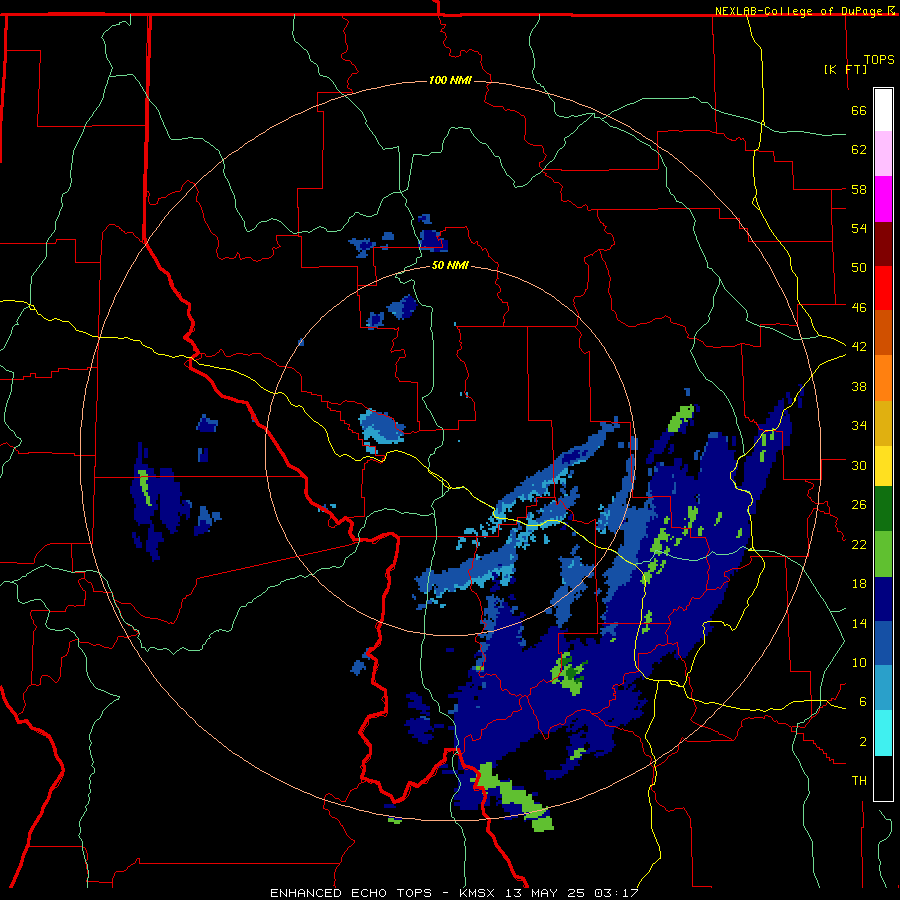The height and width of the screenshot is (900, 900).
Task: Click the "100 NMI" range ring label
Action: point(450,80)
